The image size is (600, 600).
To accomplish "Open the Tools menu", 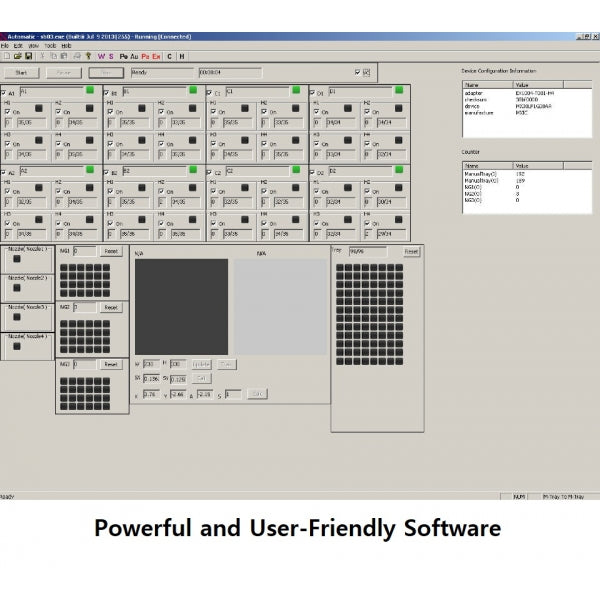I will pos(50,45).
